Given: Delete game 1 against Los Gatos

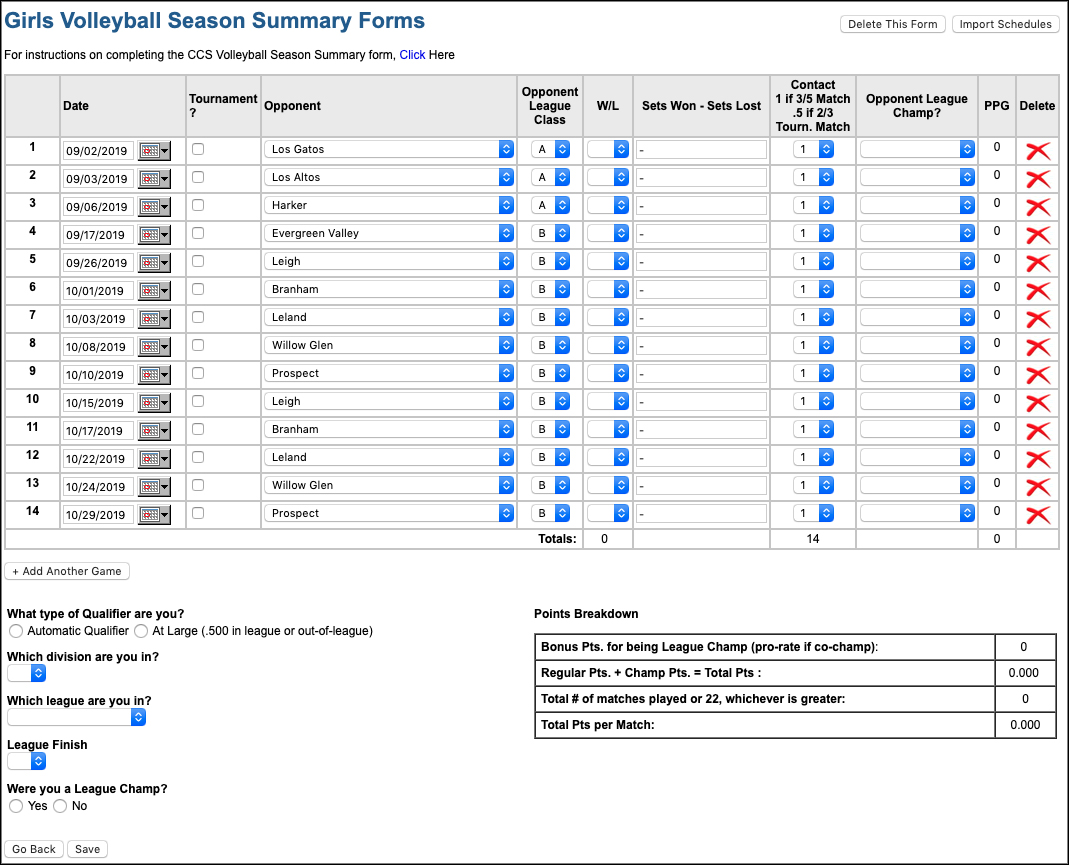Looking at the screenshot, I should pos(1038,151).
